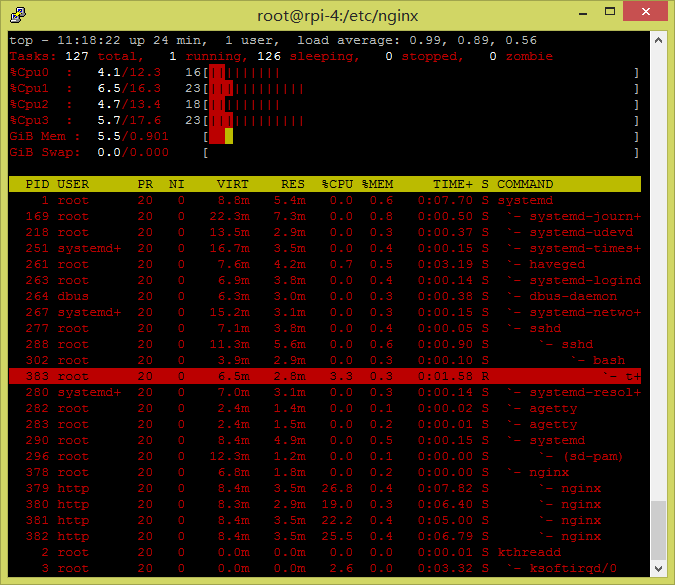Click the PuTTY icon in the title bar
The width and height of the screenshot is (675, 585).
point(18,15)
